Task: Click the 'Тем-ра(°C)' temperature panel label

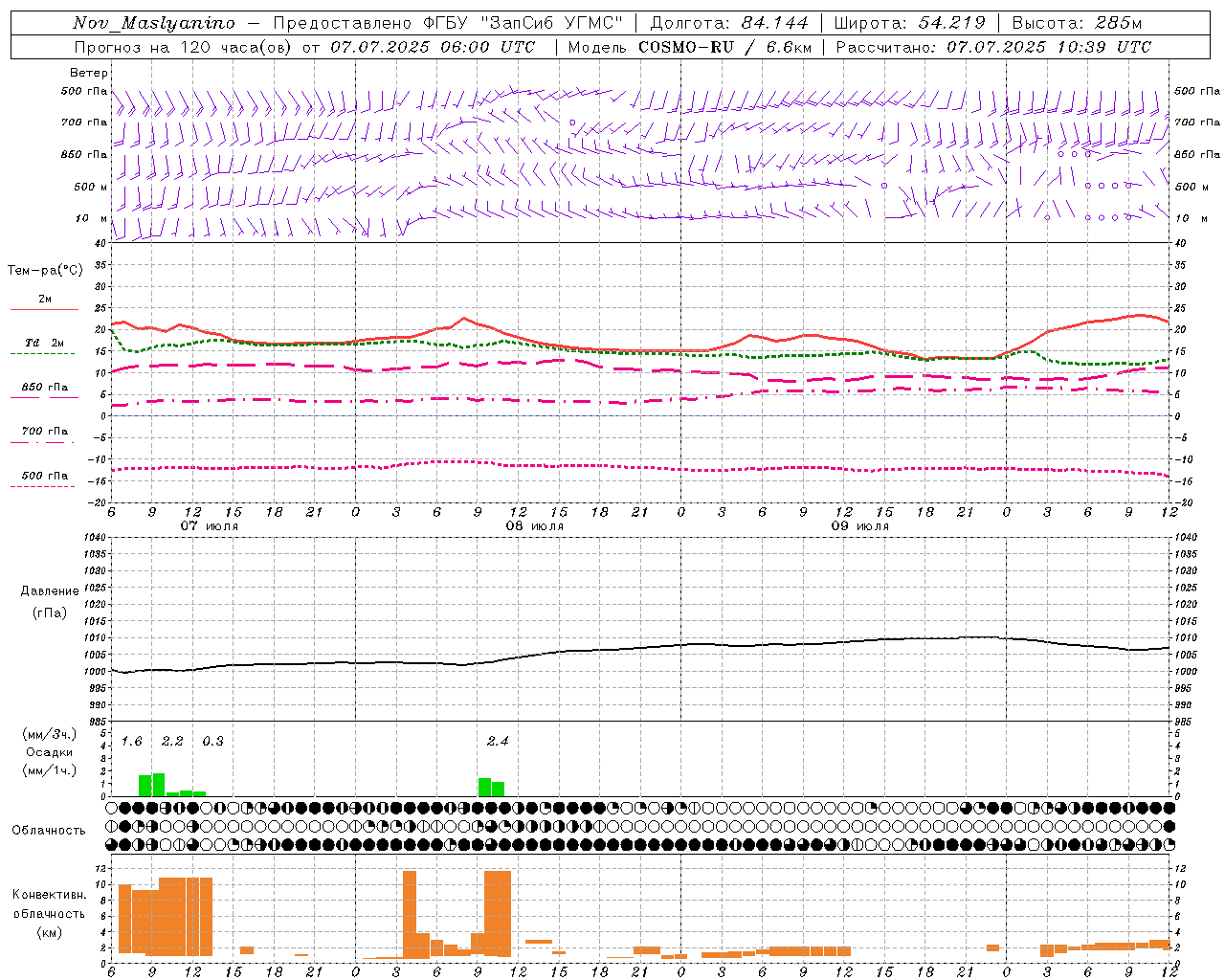Action: (x=45, y=271)
